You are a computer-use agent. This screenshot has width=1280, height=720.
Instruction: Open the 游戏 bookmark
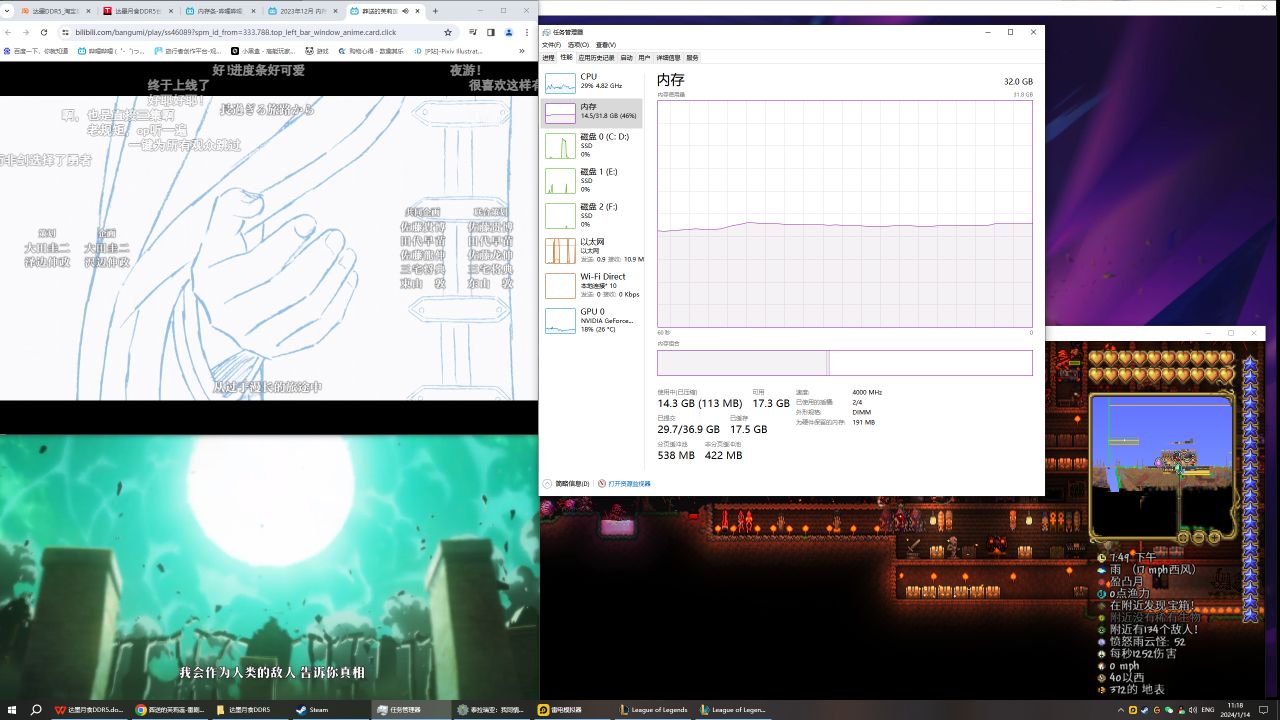317,51
